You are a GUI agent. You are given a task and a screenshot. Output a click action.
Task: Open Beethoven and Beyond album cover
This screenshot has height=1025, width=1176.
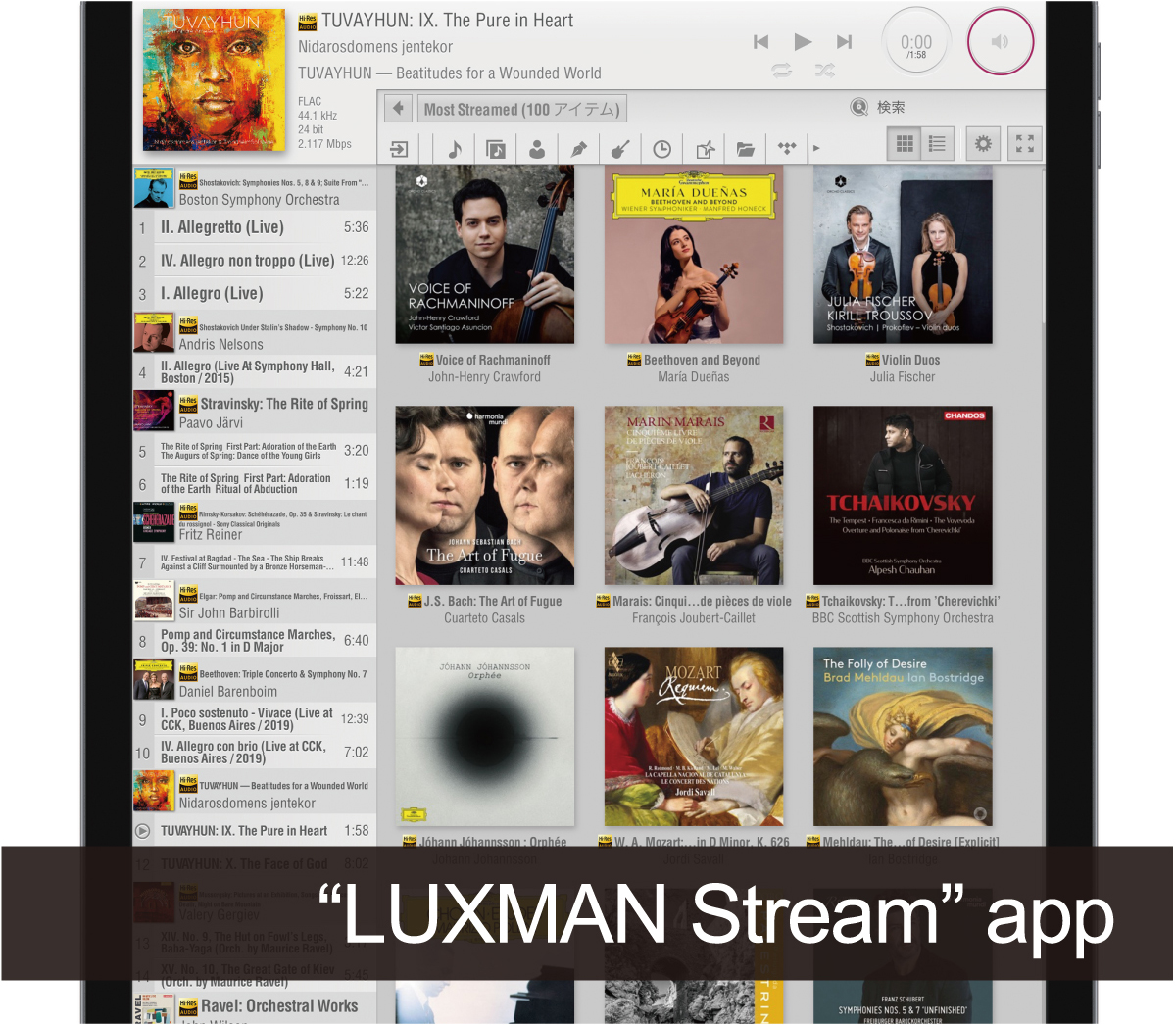coord(694,255)
